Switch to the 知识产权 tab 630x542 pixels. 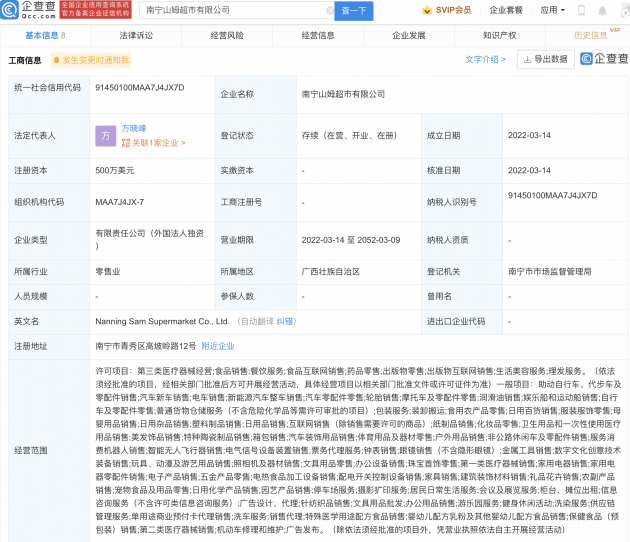point(499,35)
